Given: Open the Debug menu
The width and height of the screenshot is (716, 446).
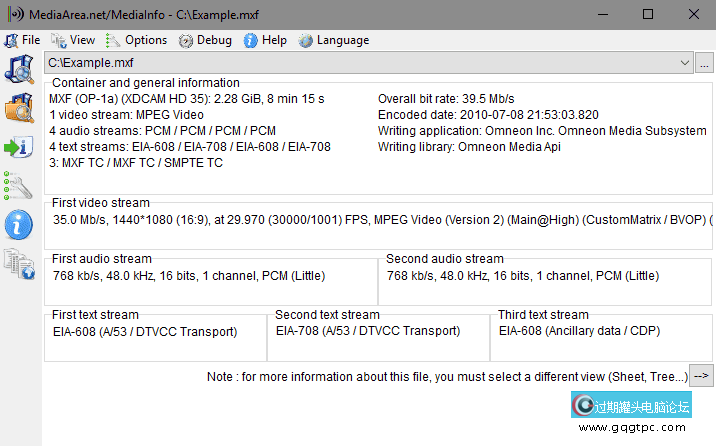Looking at the screenshot, I should (x=205, y=40).
